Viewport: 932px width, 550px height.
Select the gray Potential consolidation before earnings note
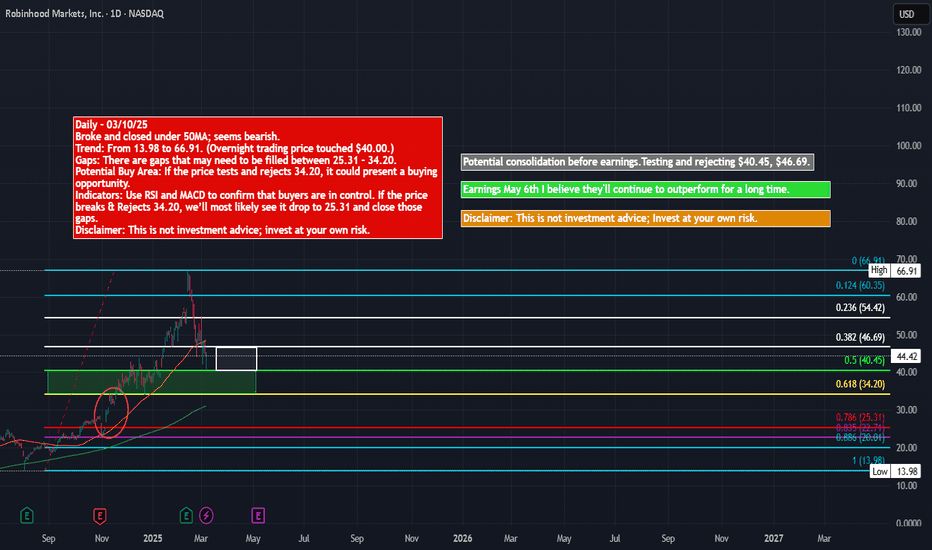click(x=637, y=162)
